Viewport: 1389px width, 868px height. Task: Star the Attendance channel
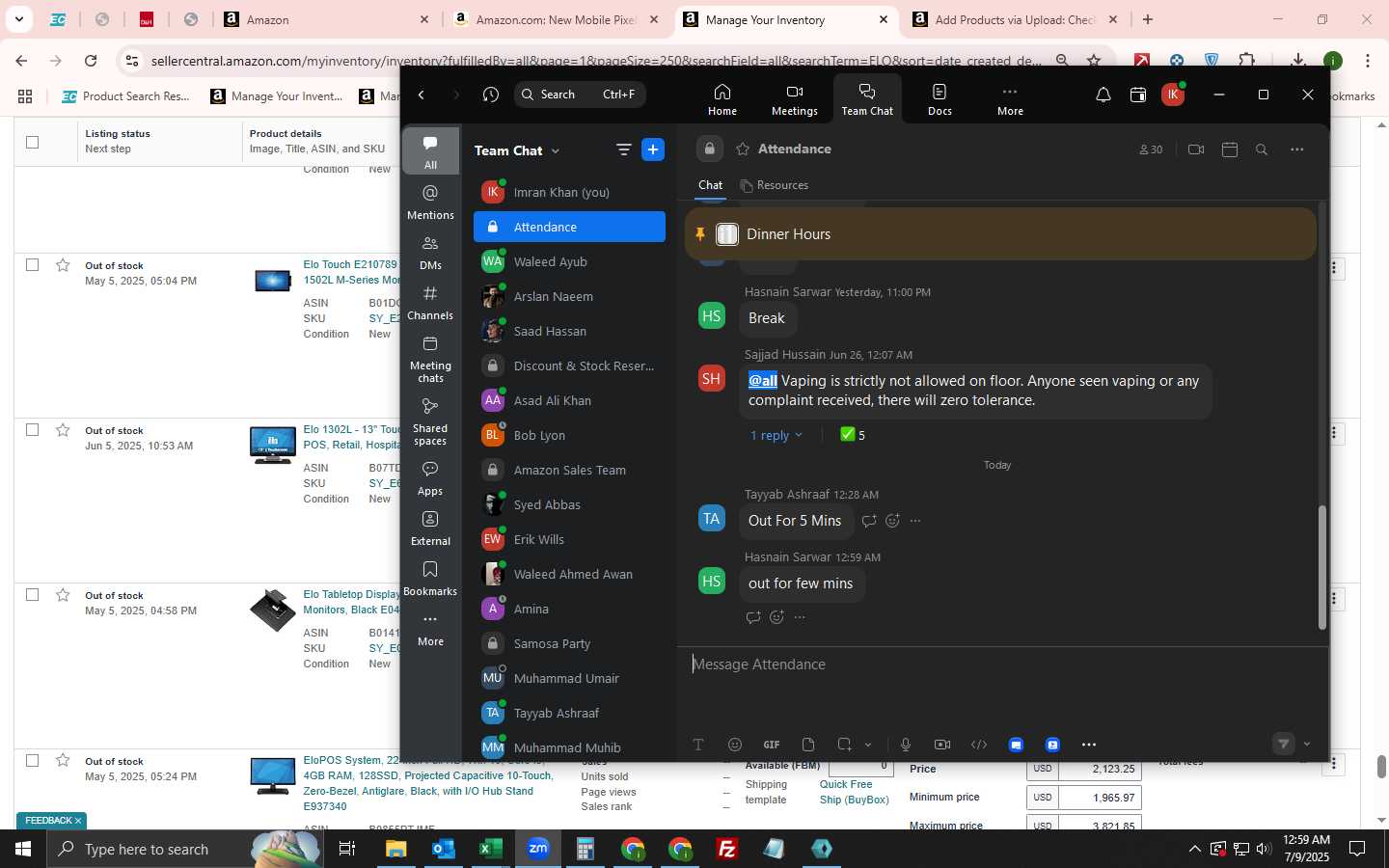pos(743,149)
